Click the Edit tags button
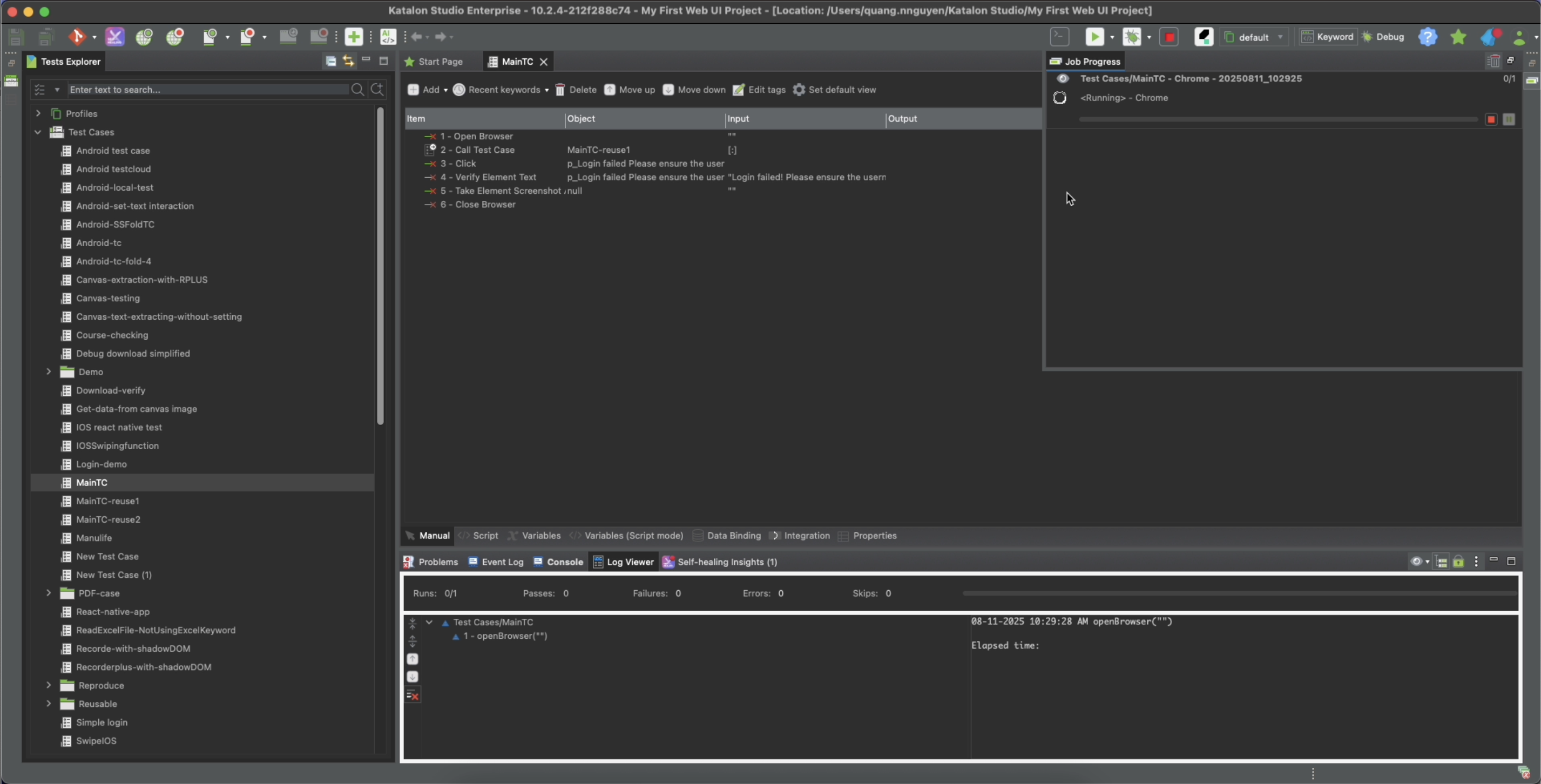Viewport: 1541px width, 784px height. tap(759, 90)
